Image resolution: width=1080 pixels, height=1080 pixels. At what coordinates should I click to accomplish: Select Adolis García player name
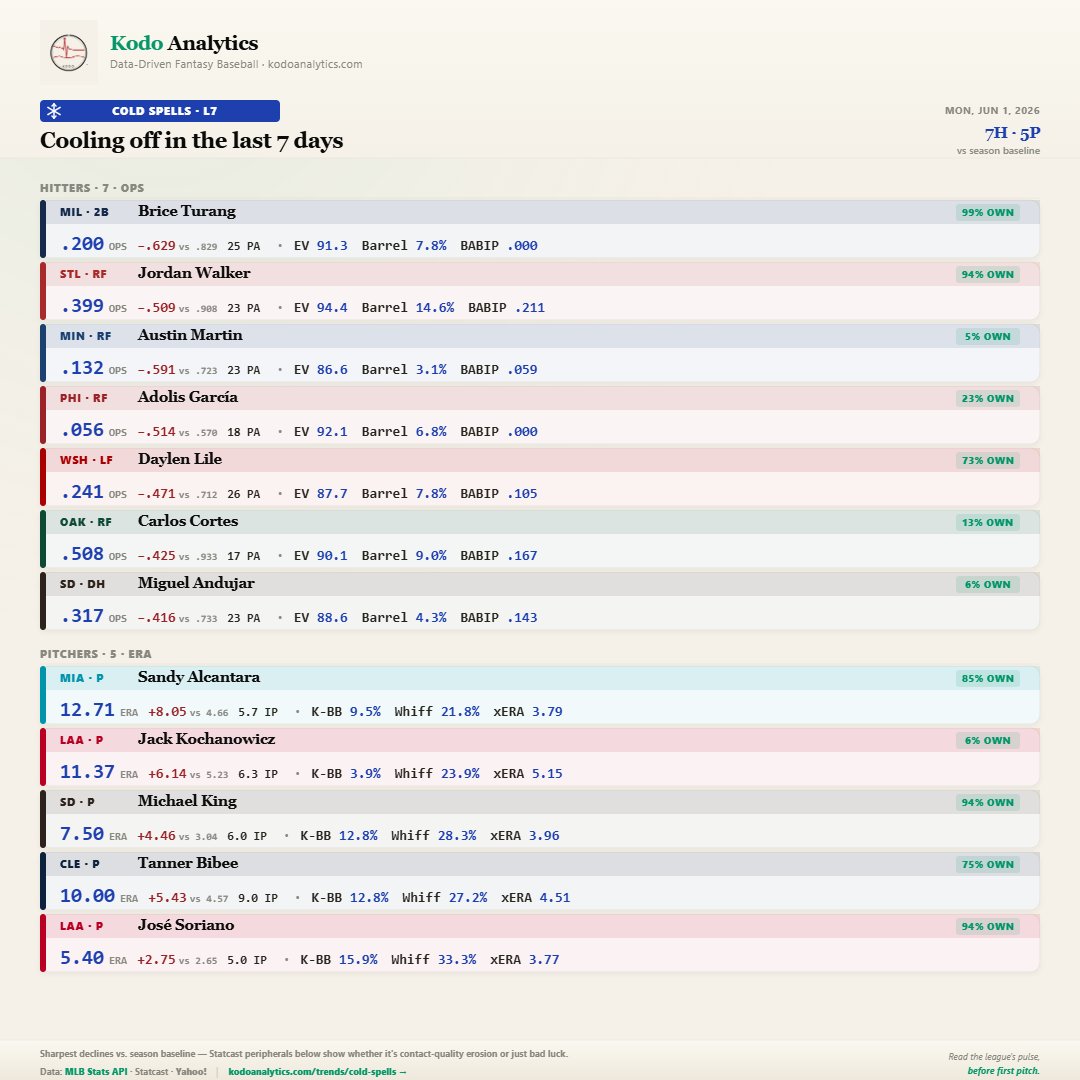click(187, 397)
